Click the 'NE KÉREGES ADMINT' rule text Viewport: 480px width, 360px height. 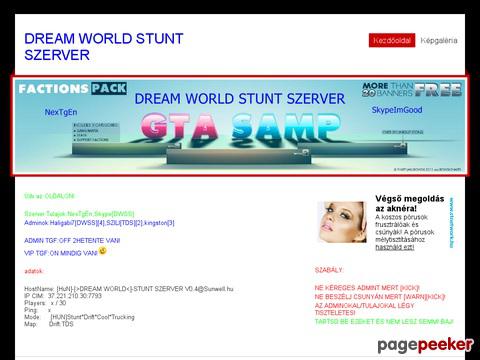[367, 288]
